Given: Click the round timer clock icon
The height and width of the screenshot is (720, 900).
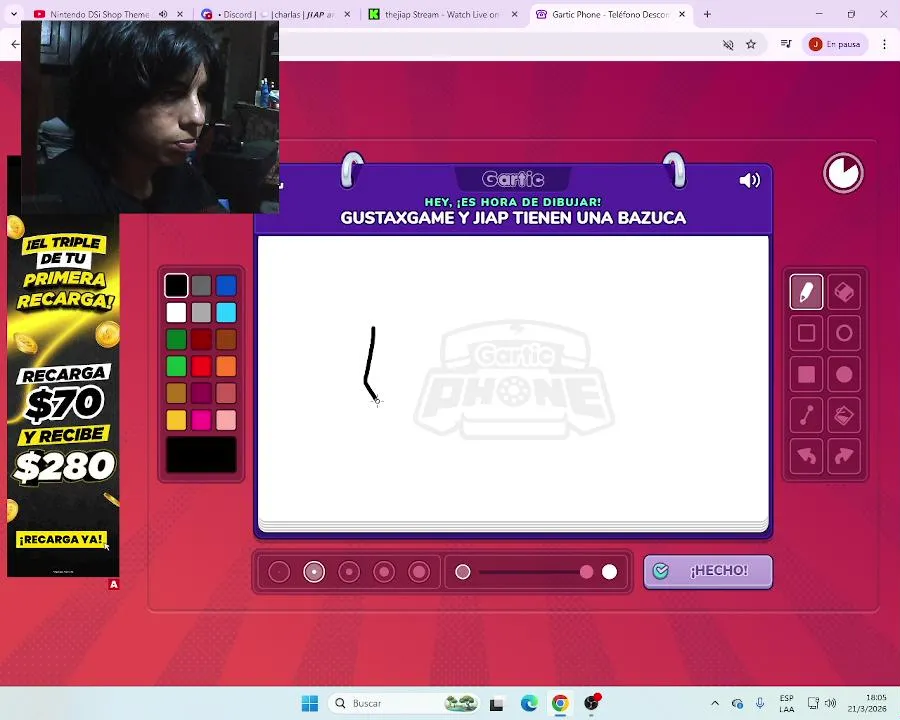Looking at the screenshot, I should 843,173.
